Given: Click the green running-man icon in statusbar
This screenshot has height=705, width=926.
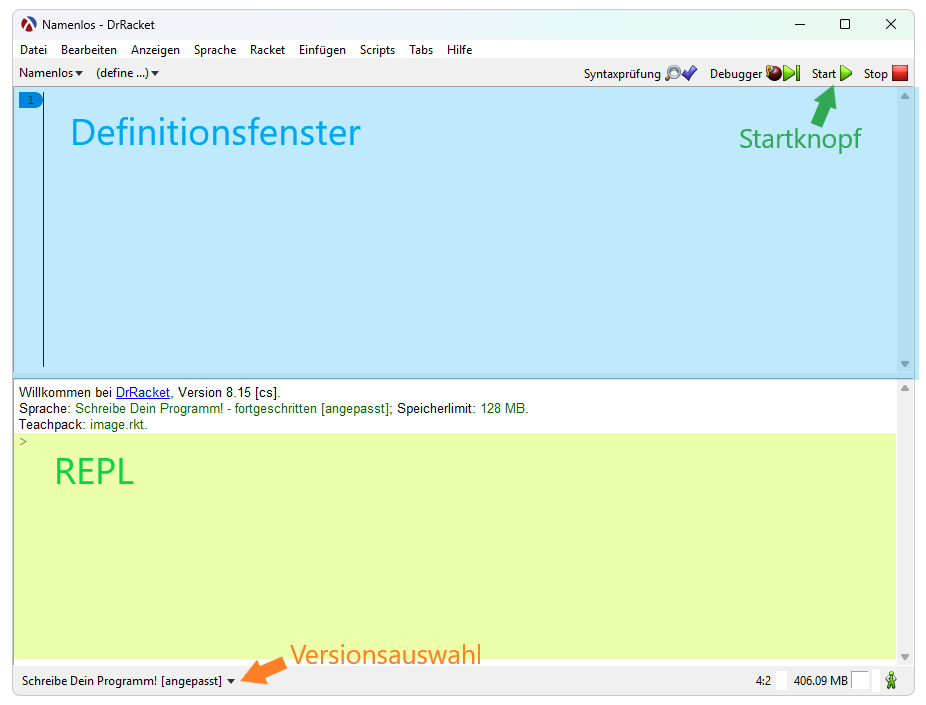Looking at the screenshot, I should (x=891, y=680).
